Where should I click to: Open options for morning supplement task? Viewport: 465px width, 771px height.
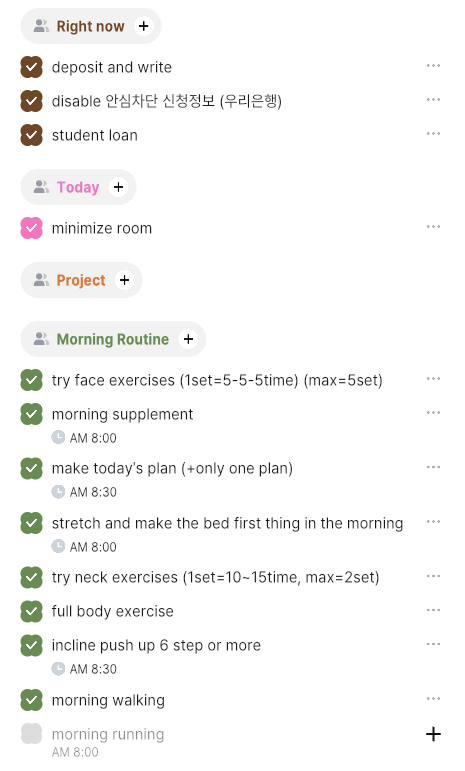(x=433, y=413)
